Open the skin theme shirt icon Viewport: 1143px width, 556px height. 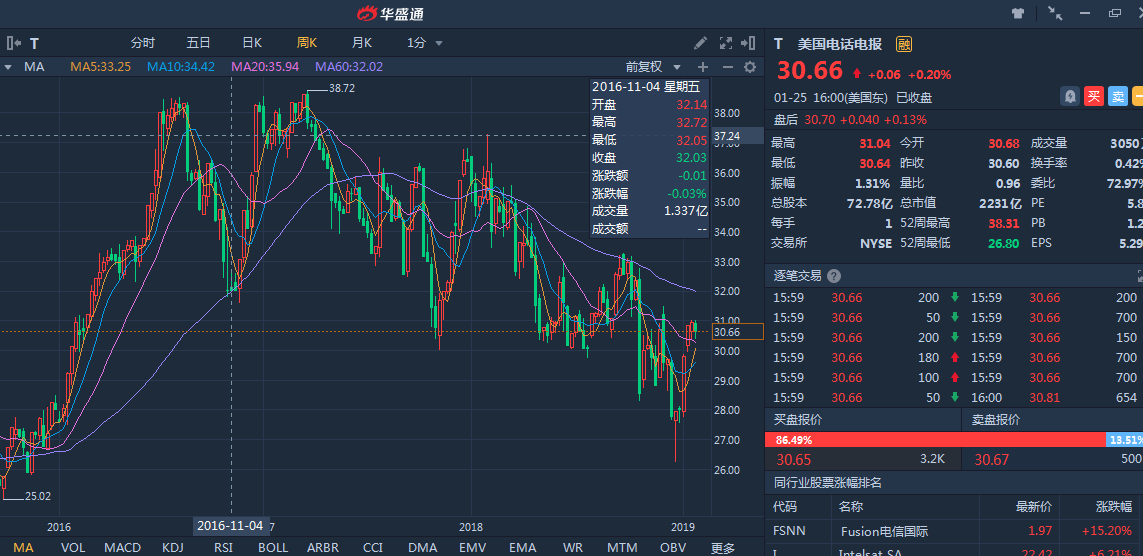[x=1018, y=13]
